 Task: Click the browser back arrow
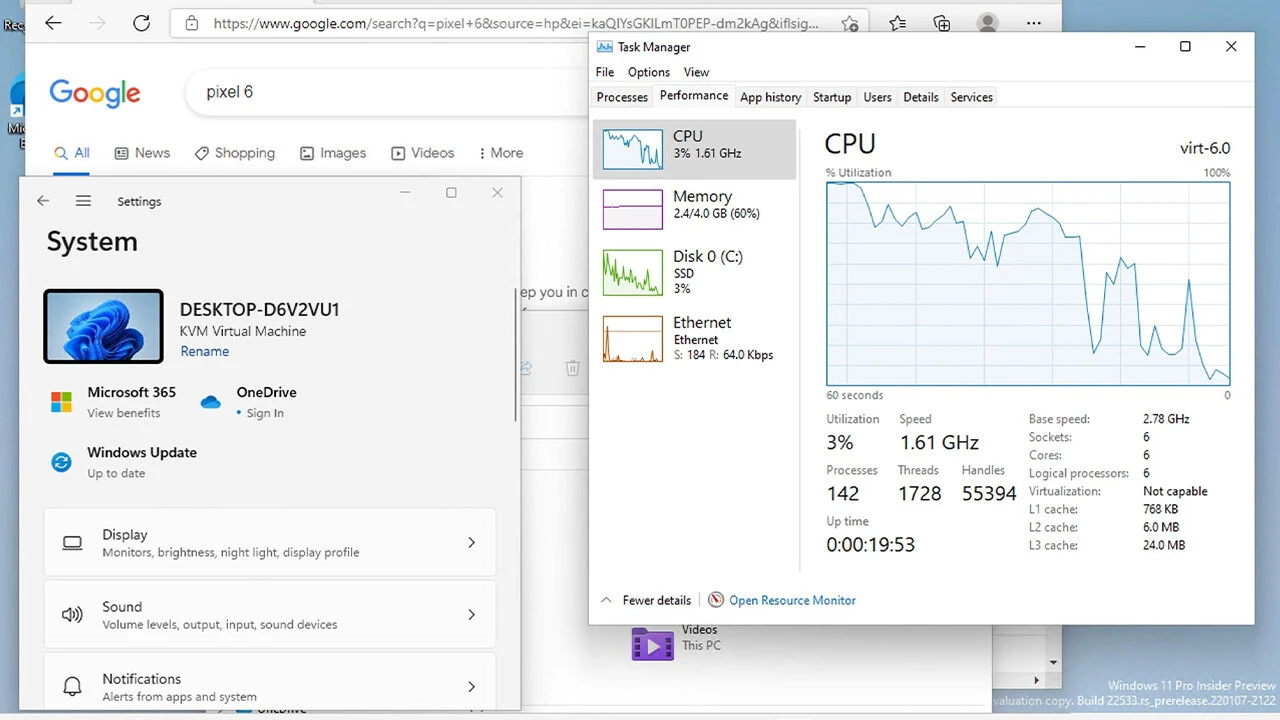pyautogui.click(x=53, y=23)
